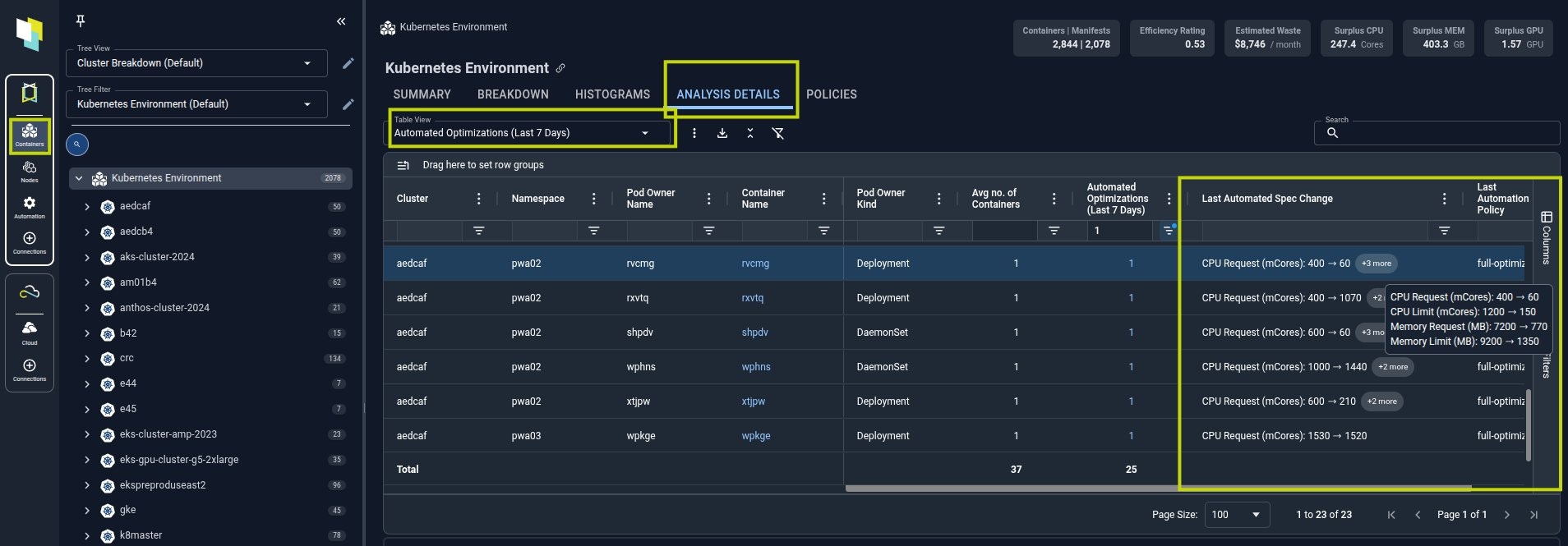Toggle the pin for the tree panel

pyautogui.click(x=81, y=21)
